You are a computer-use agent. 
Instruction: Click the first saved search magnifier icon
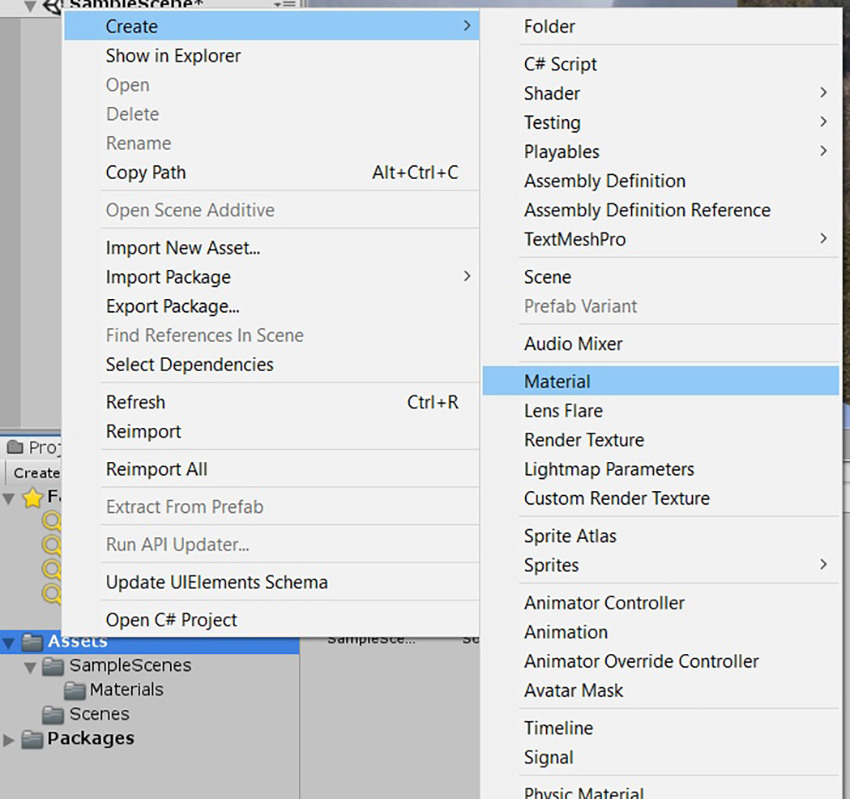(x=52, y=521)
